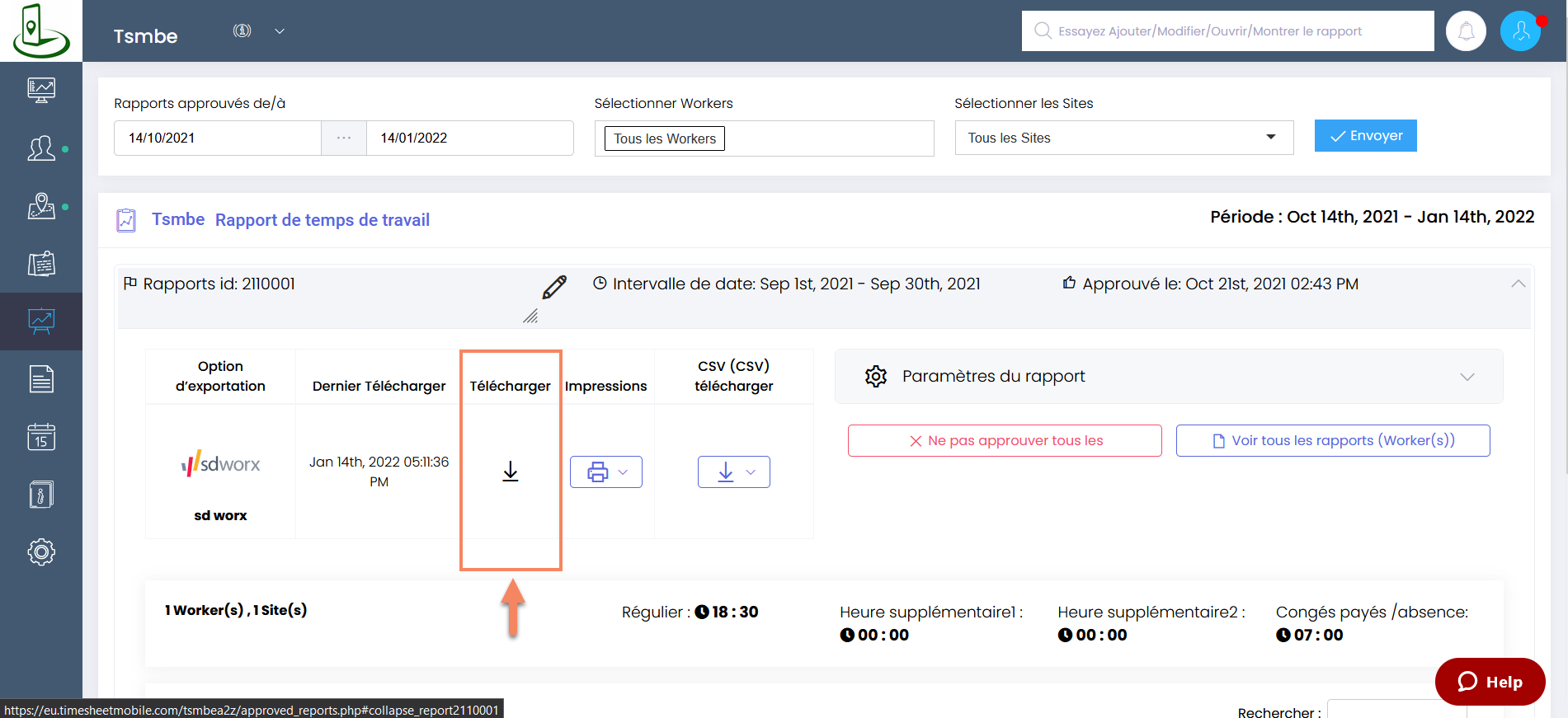Image resolution: width=1568 pixels, height=718 pixels.
Task: Open the user profile avatar
Action: coord(1520,31)
